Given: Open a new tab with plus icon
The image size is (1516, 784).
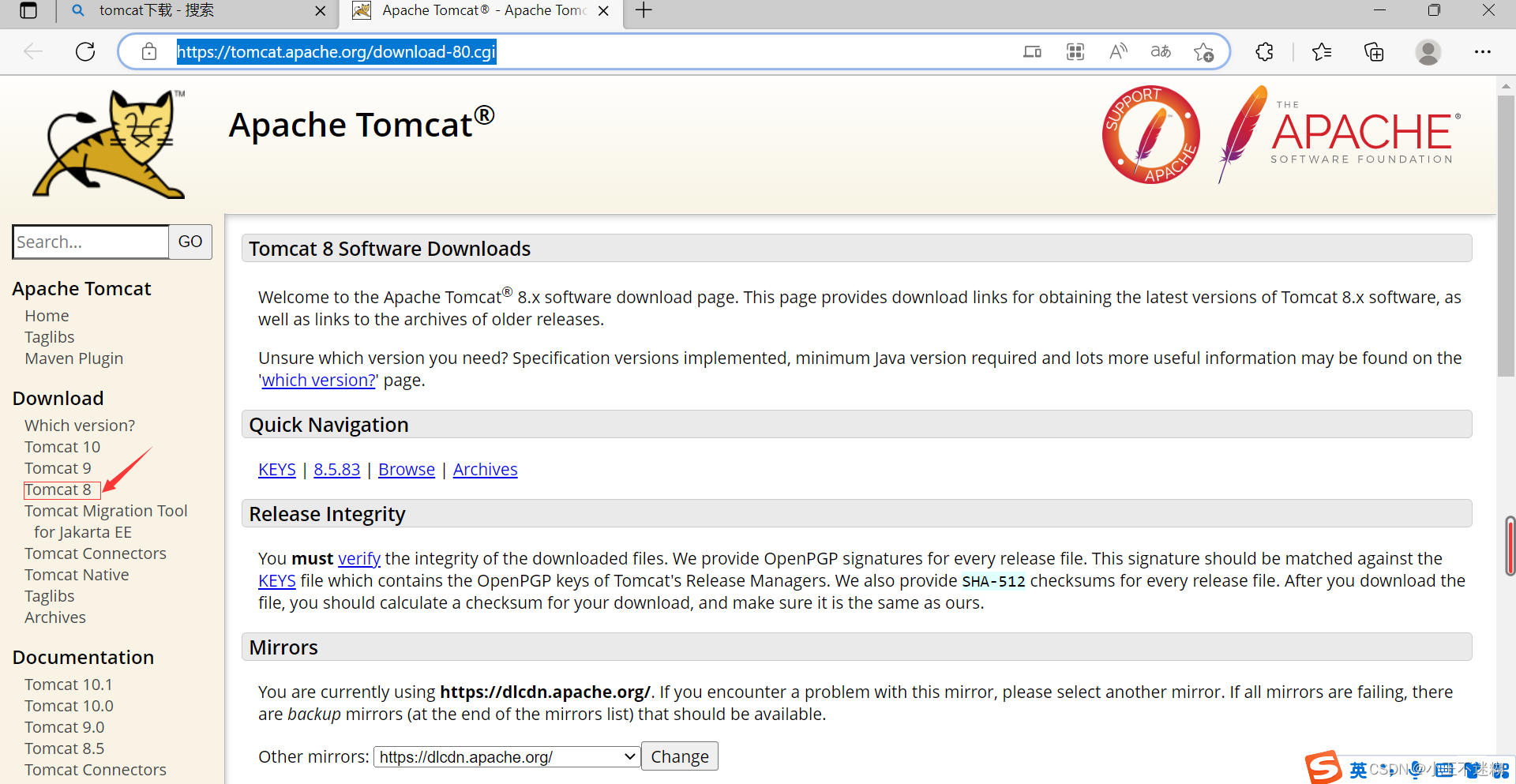Looking at the screenshot, I should 644,10.
